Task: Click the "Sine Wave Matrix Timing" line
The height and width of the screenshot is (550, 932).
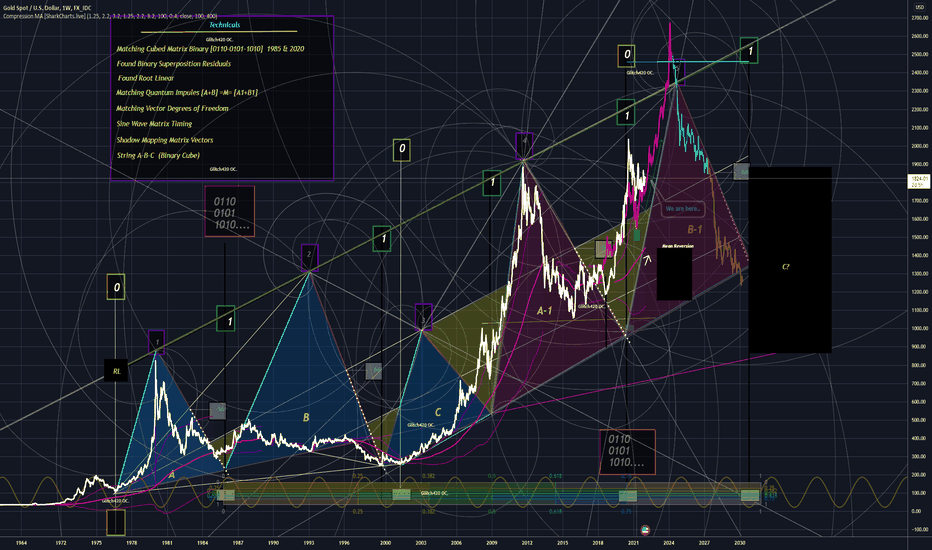Action: (x=154, y=124)
